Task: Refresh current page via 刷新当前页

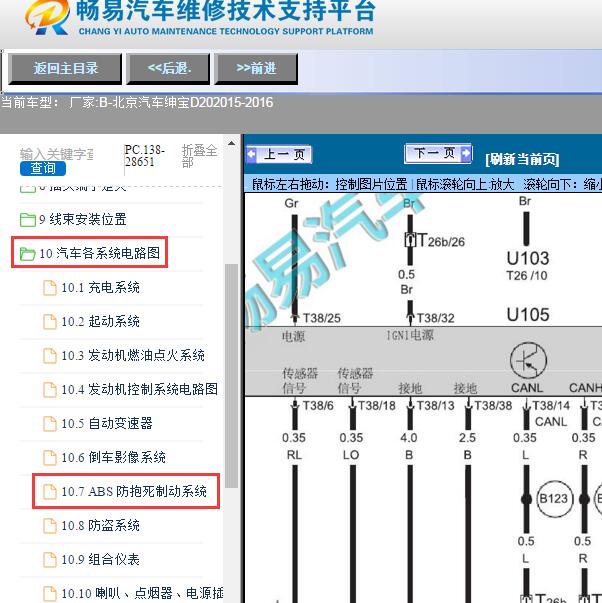Action: [x=522, y=159]
